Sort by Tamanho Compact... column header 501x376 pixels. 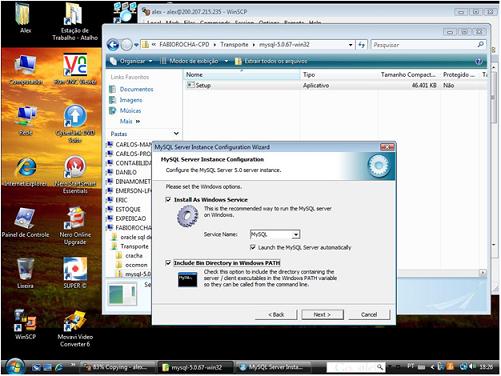pyautogui.click(x=409, y=75)
